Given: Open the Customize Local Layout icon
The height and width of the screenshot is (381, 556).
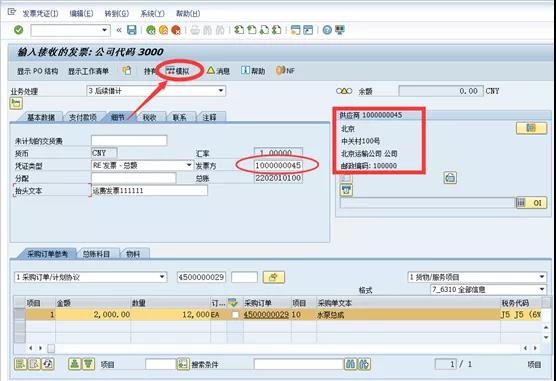Looking at the screenshot, I should point(340,30).
